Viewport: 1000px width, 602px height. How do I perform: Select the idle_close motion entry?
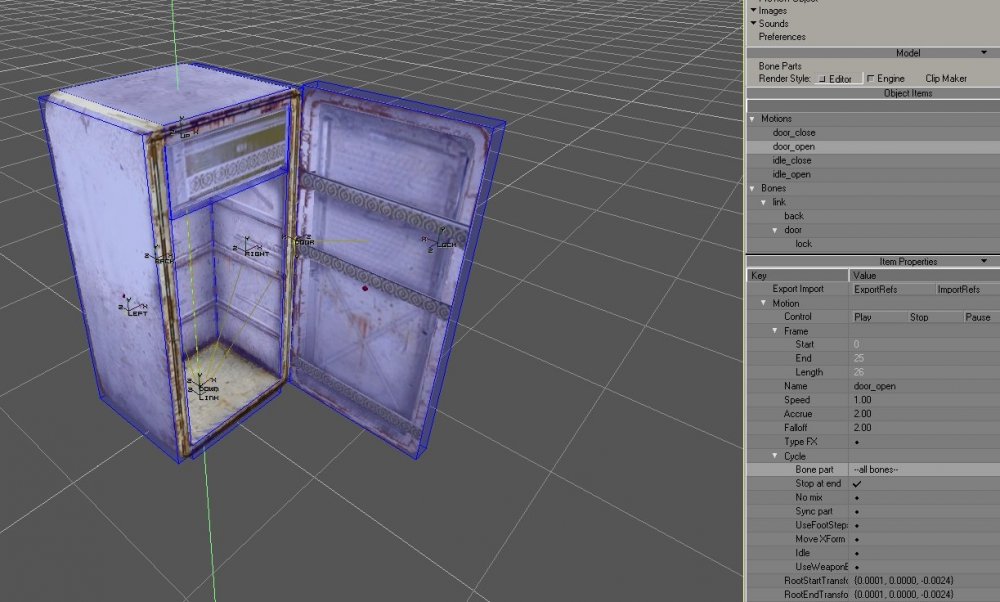pyautogui.click(x=790, y=160)
